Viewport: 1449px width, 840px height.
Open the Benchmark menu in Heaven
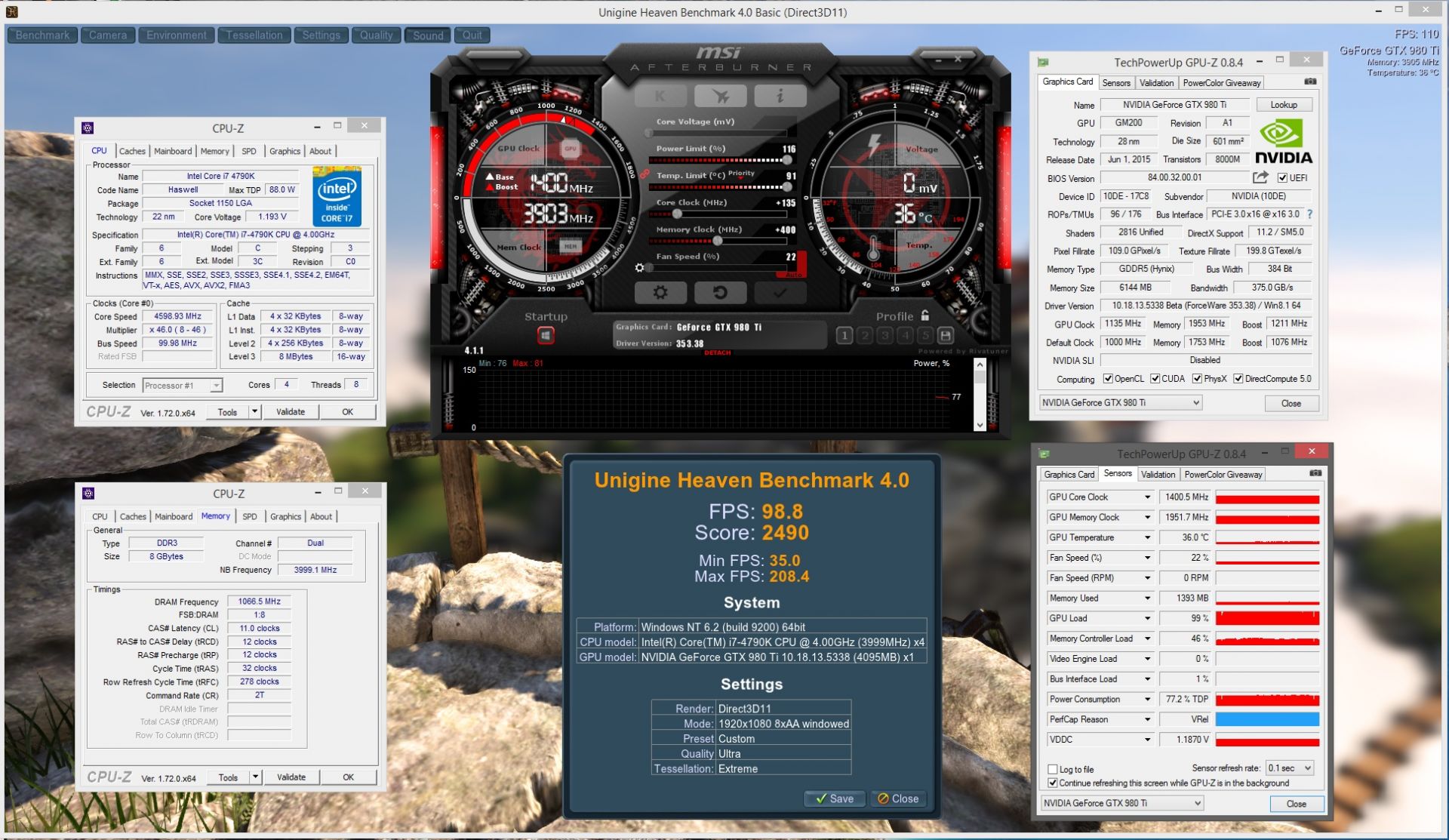pos(42,35)
